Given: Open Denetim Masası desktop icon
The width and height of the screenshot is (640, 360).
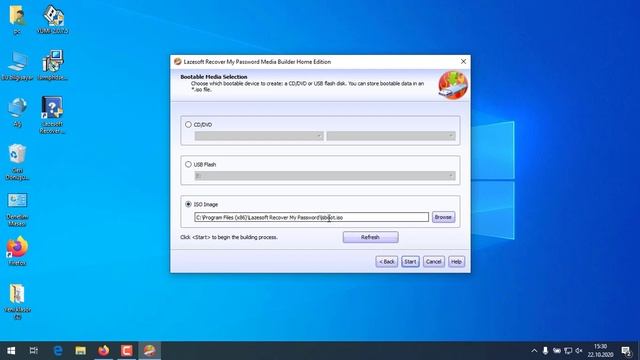Looking at the screenshot, I should pos(17,210).
